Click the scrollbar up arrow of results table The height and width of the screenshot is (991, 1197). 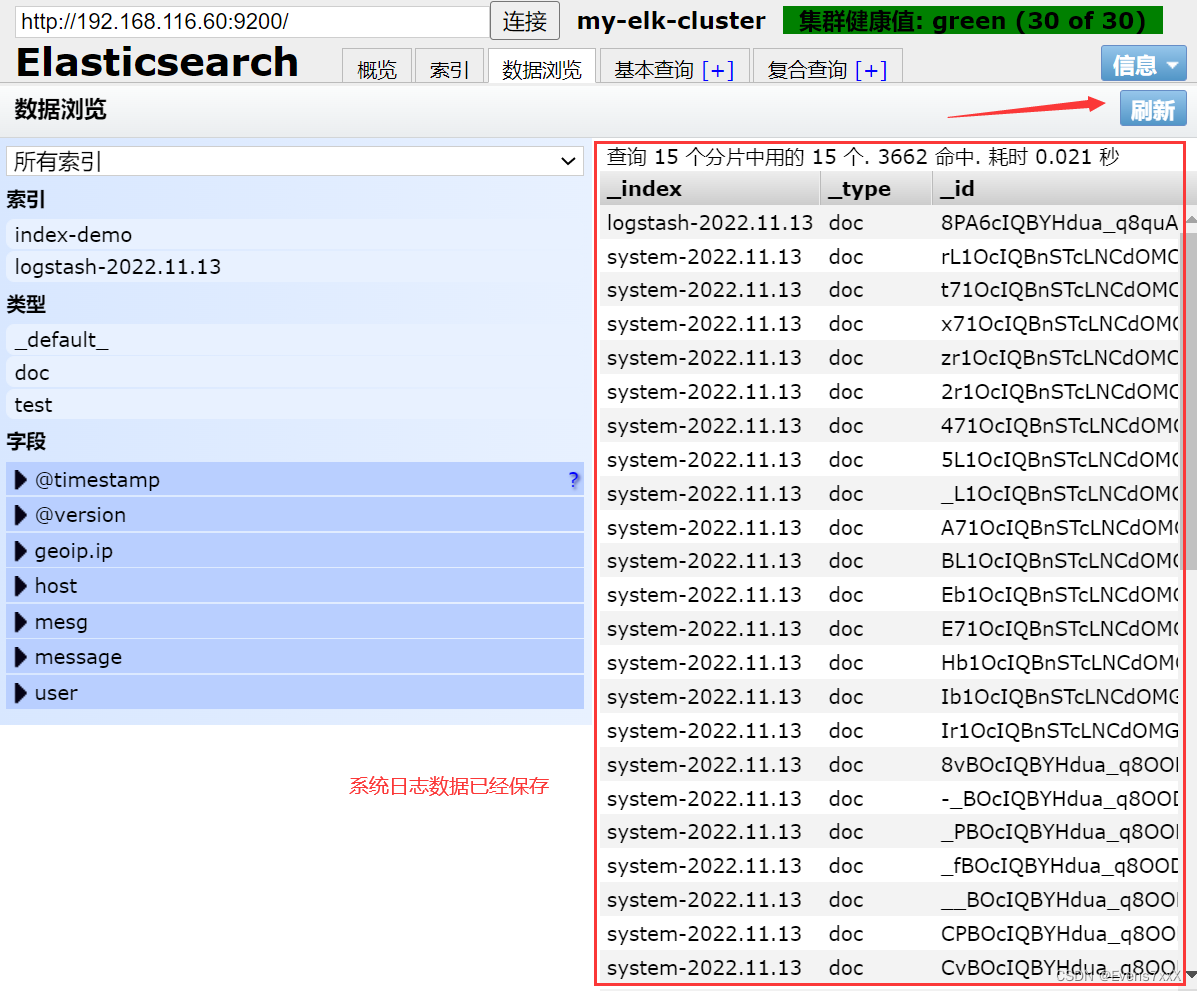pyautogui.click(x=1190, y=220)
